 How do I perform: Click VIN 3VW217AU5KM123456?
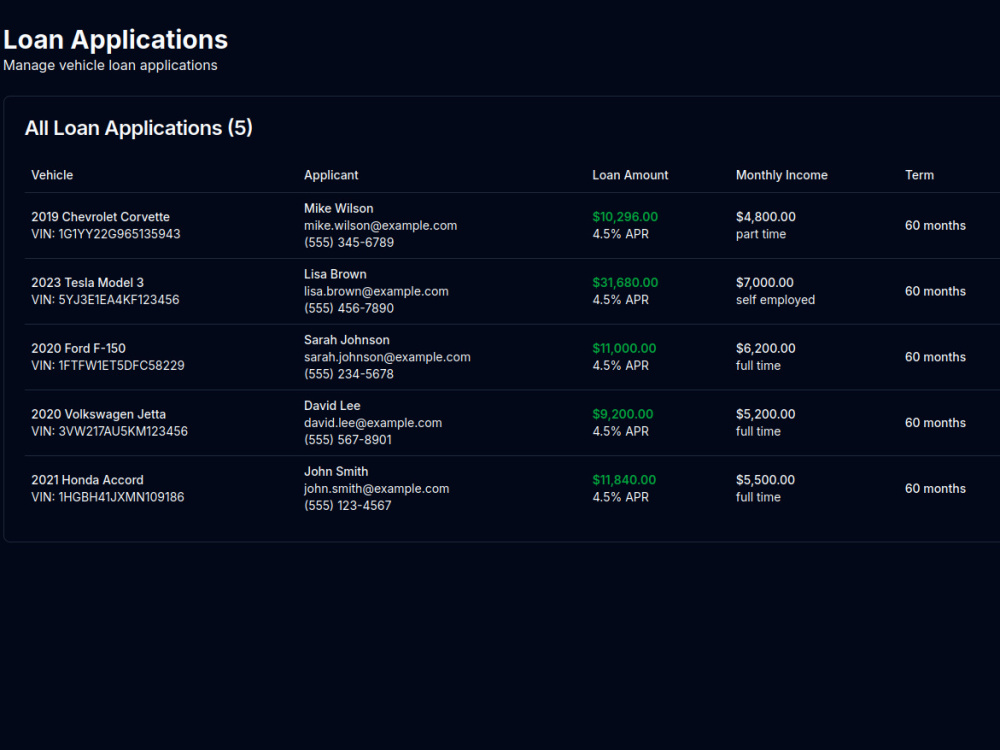[110, 431]
